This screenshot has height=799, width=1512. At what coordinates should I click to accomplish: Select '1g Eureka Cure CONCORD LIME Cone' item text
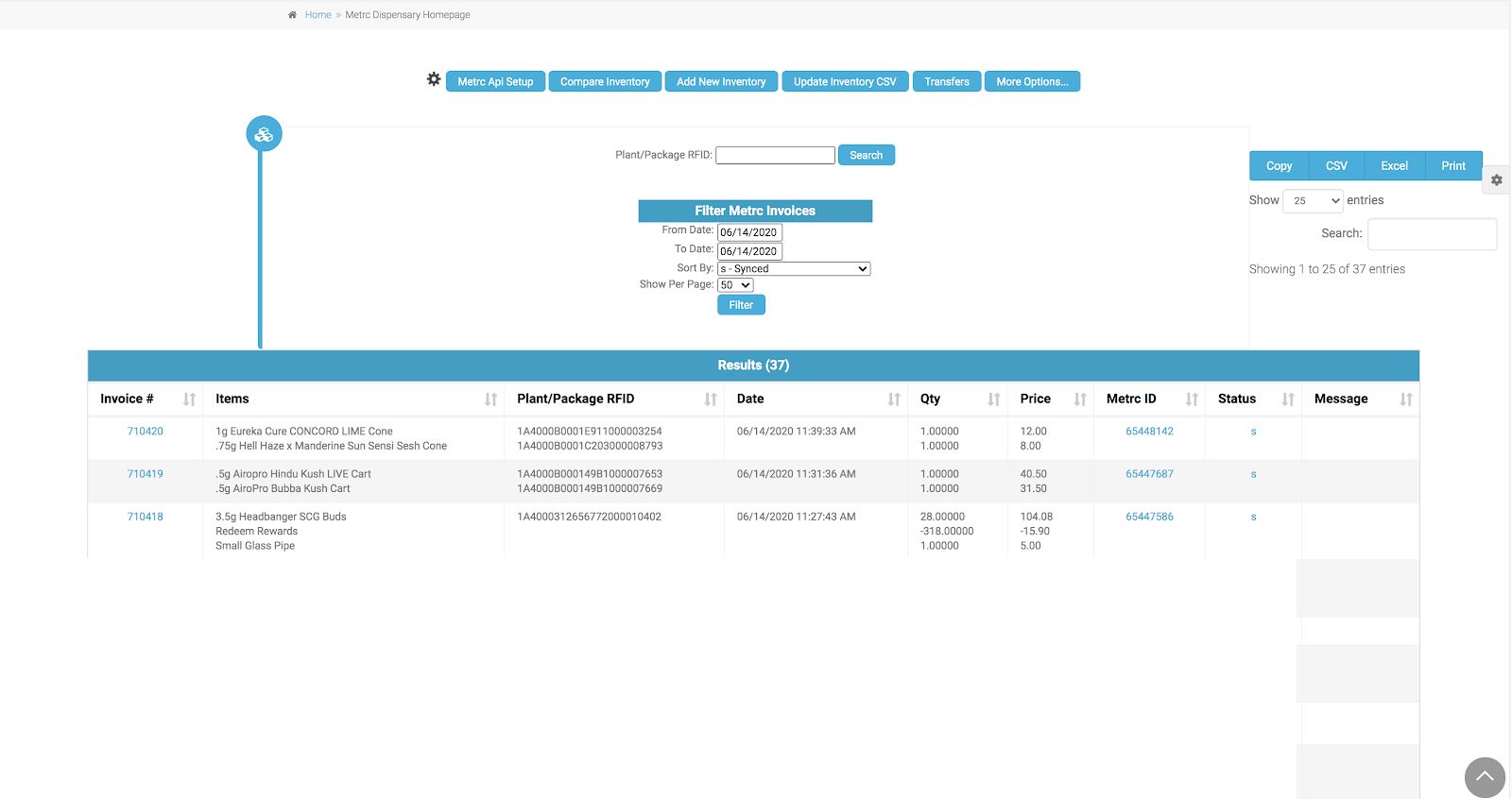coord(304,432)
